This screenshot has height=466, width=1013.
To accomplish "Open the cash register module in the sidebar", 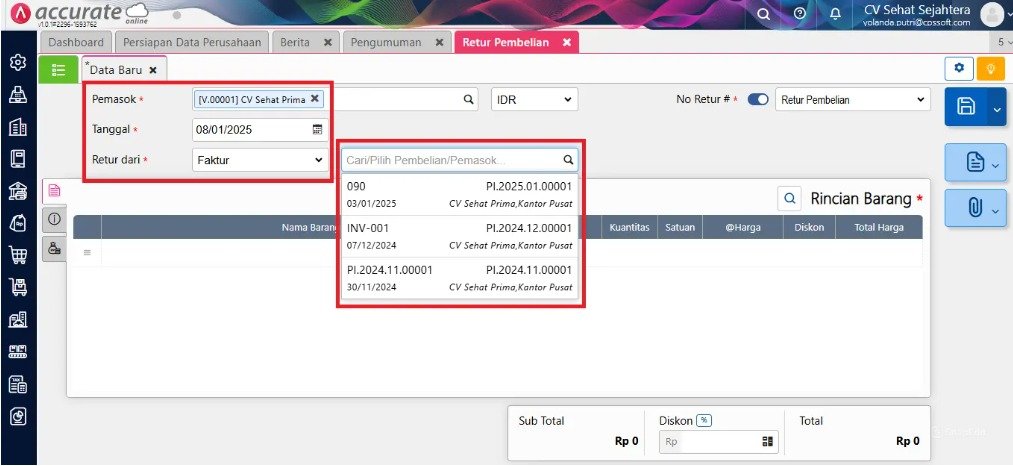I will (18, 95).
